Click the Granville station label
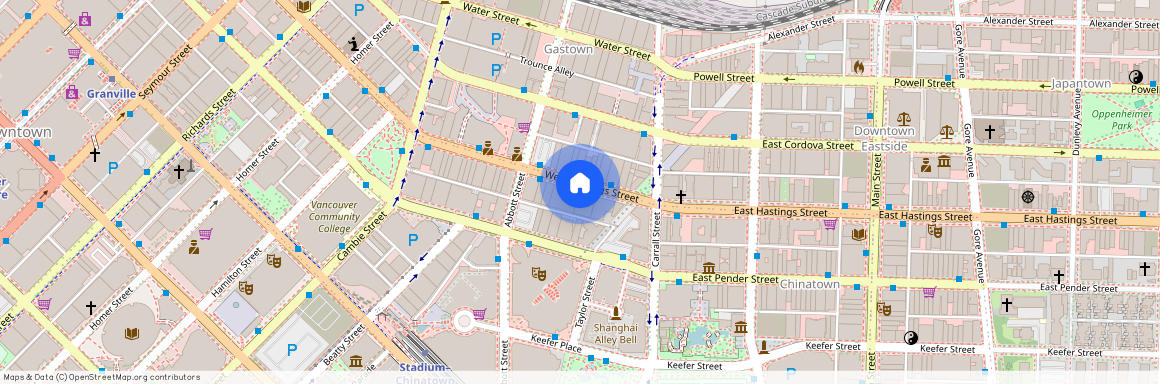1160x384 pixels. point(111,94)
